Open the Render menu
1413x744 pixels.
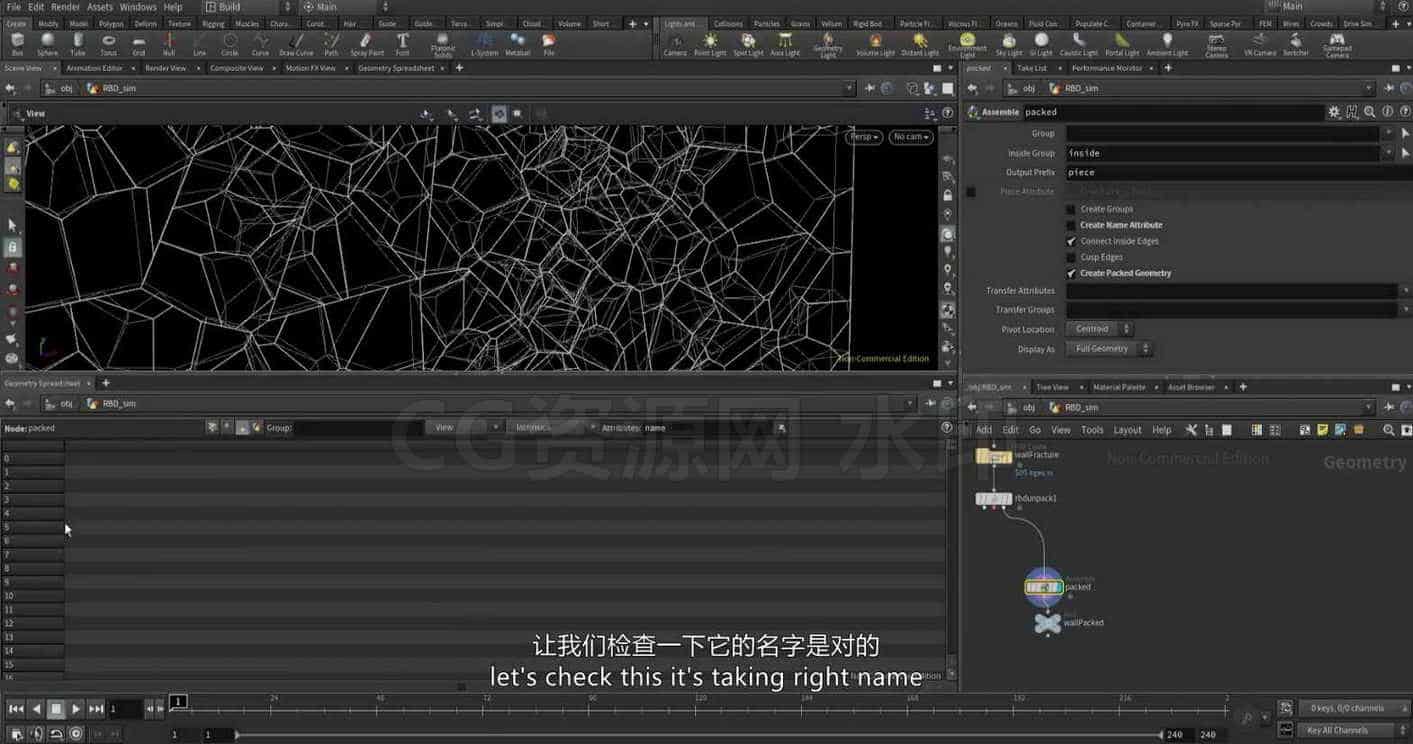click(x=65, y=7)
